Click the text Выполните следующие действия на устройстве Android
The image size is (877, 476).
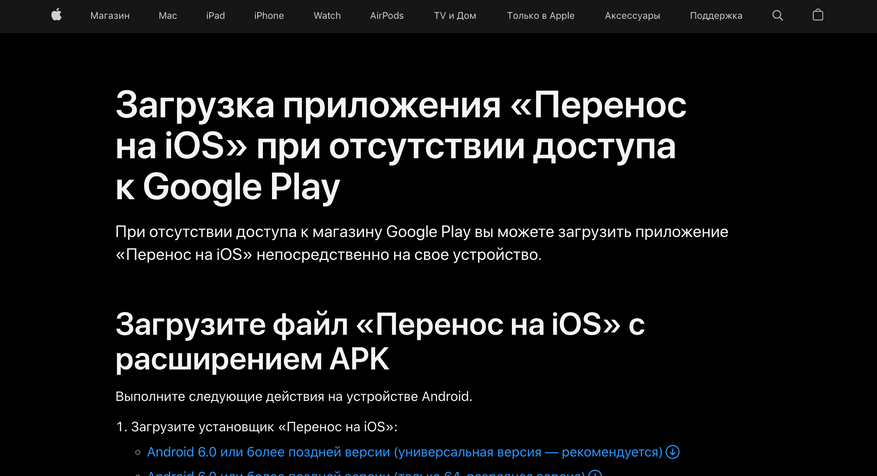[294, 397]
